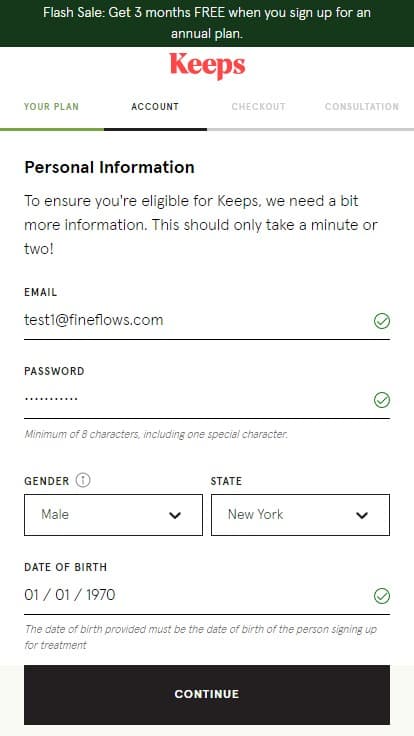Focus the Password input field
Screen dimensions: 414x736
[207, 400]
